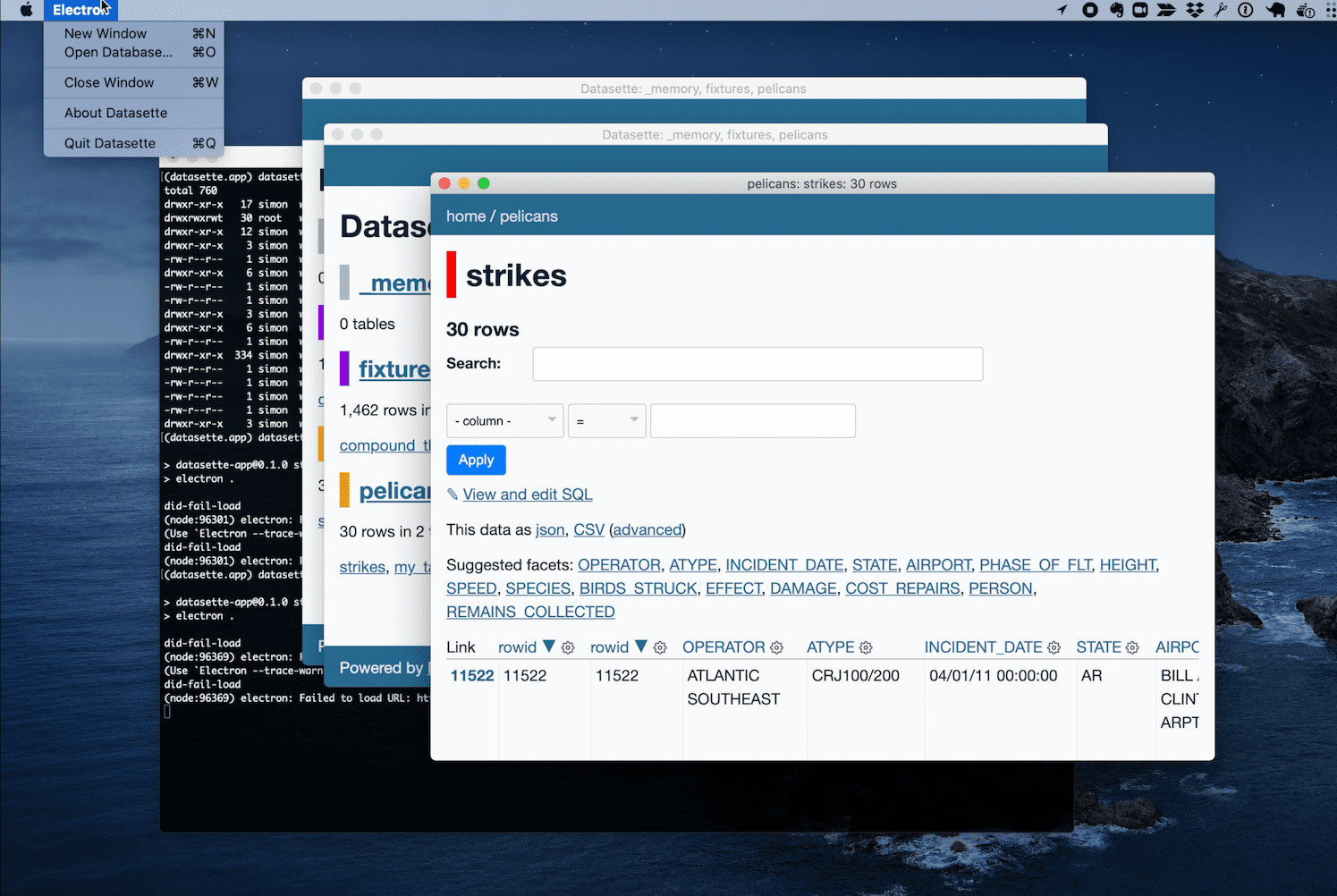Select Quit Datasette from the menu
The height and width of the screenshot is (896, 1337).
click(x=134, y=143)
